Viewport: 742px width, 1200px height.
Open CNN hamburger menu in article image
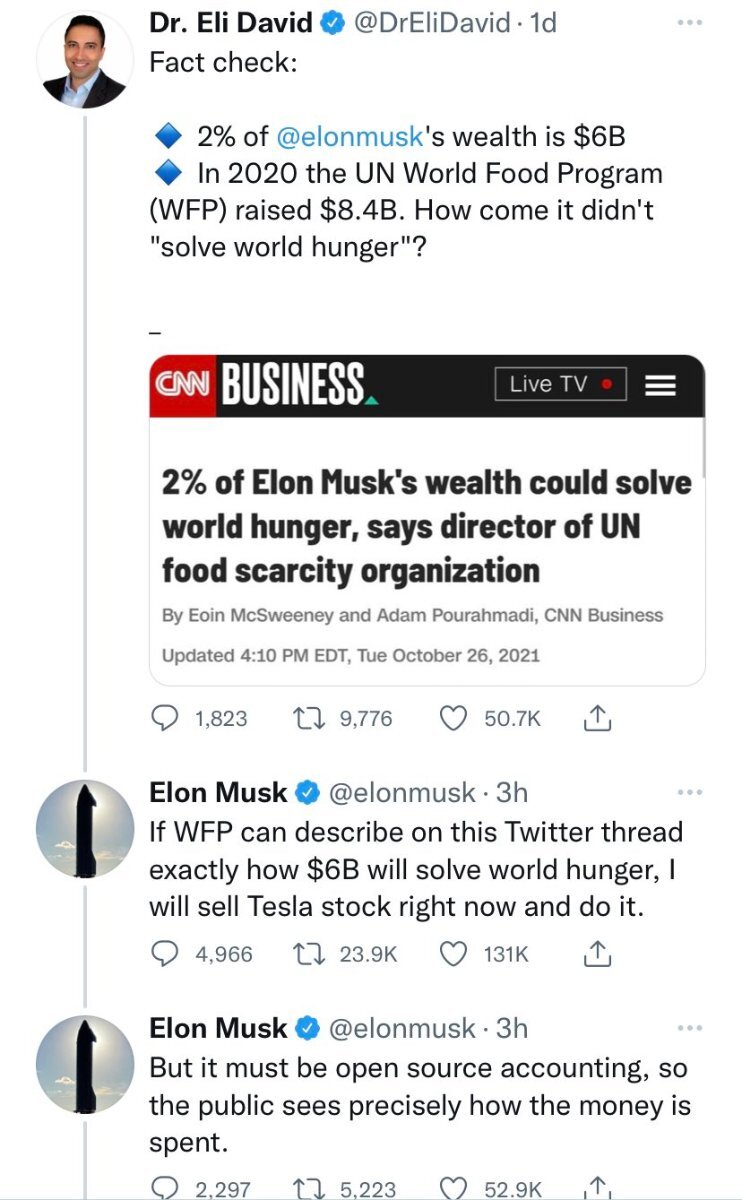pos(660,385)
